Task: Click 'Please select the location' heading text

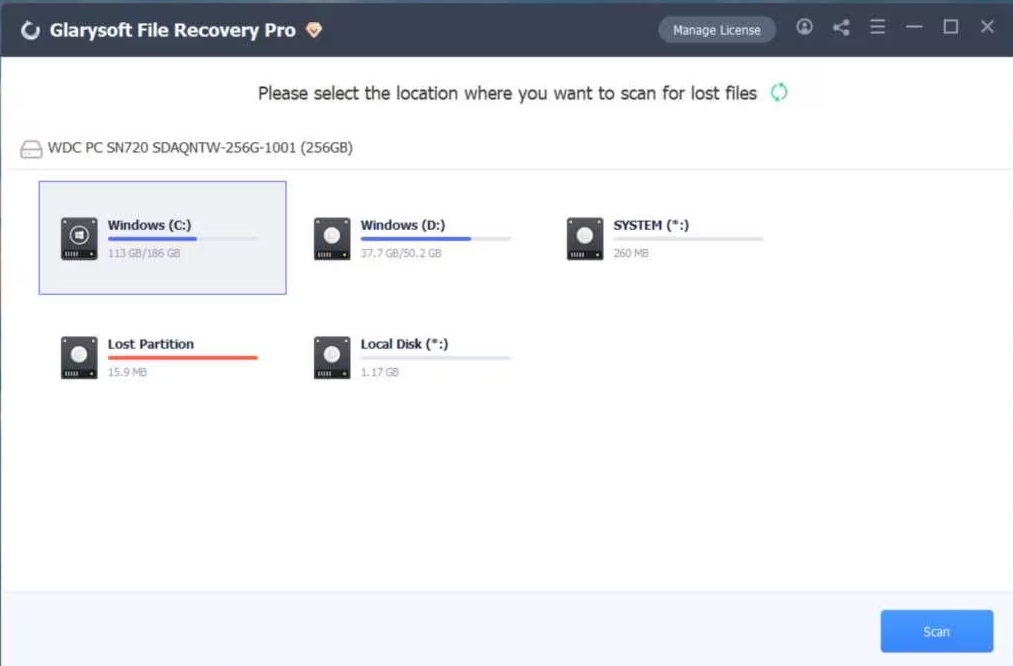Action: pyautogui.click(x=507, y=94)
